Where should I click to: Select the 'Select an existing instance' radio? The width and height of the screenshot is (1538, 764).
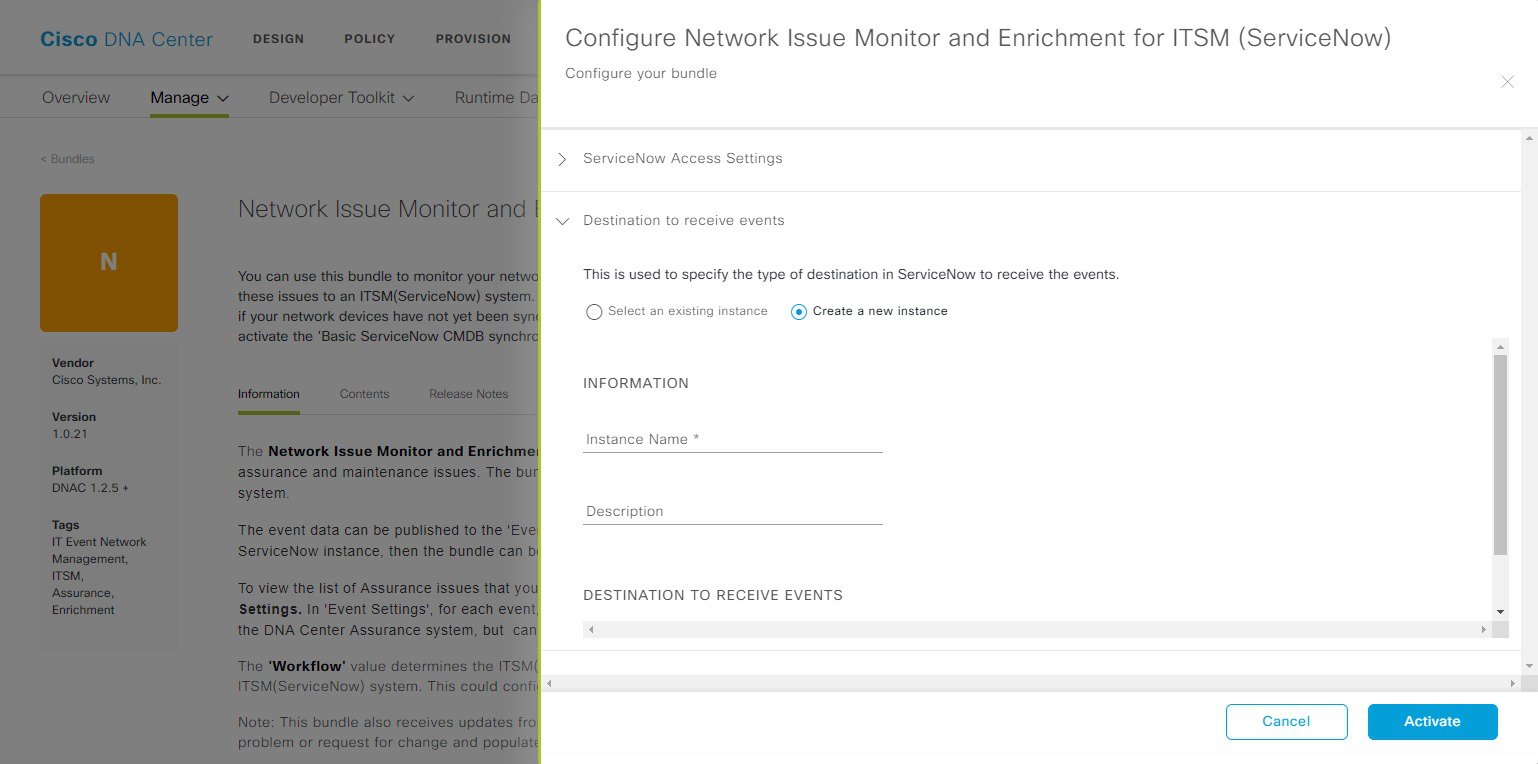594,312
